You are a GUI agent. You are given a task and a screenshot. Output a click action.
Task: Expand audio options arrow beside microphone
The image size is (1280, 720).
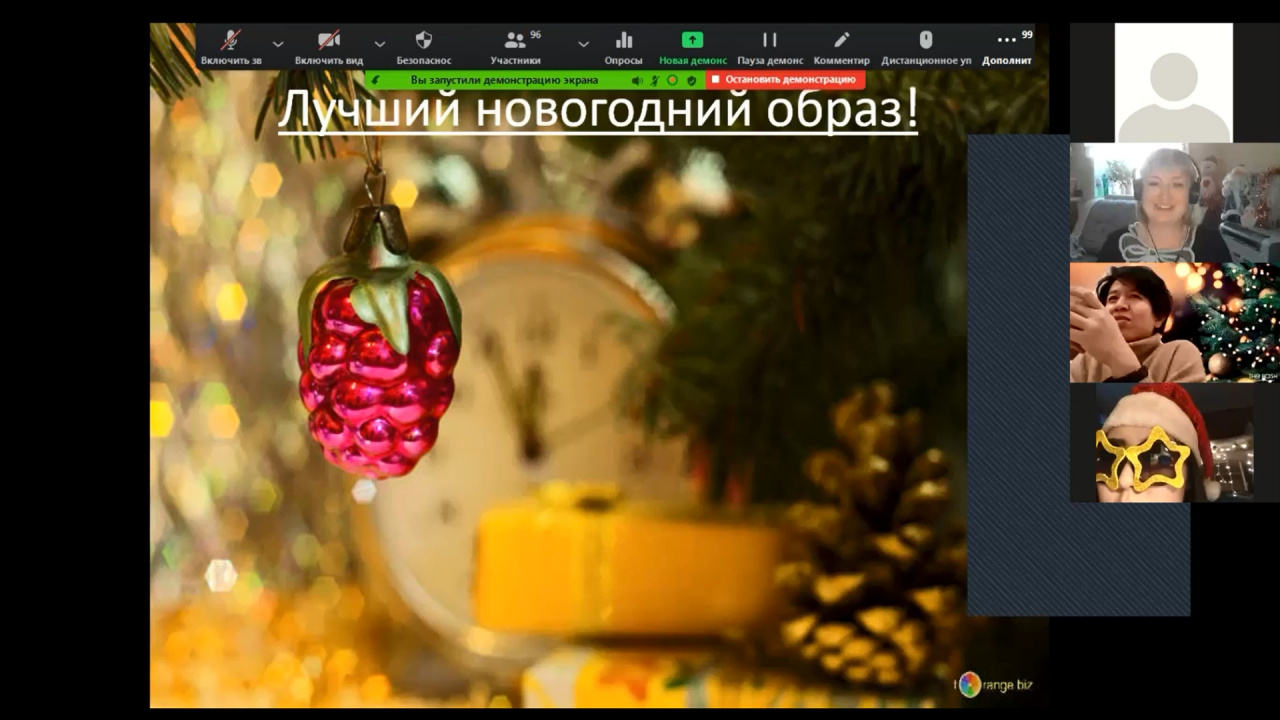coord(278,44)
